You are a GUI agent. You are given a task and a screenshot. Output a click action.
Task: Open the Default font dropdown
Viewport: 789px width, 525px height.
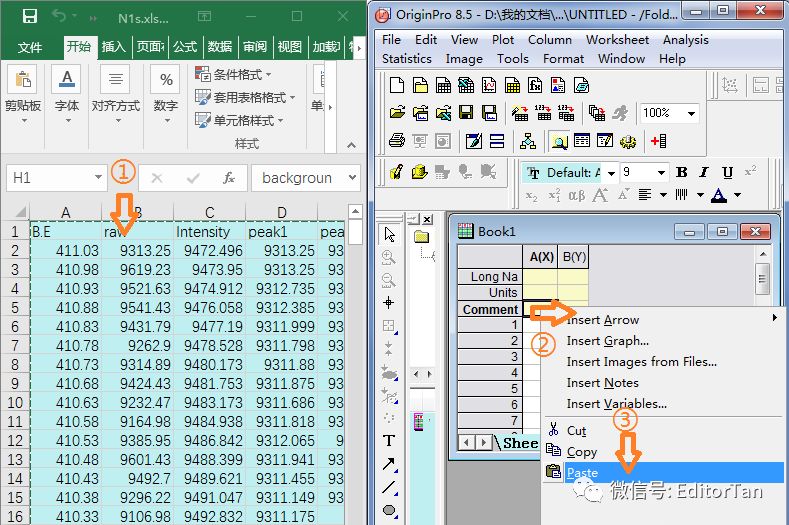(x=611, y=173)
